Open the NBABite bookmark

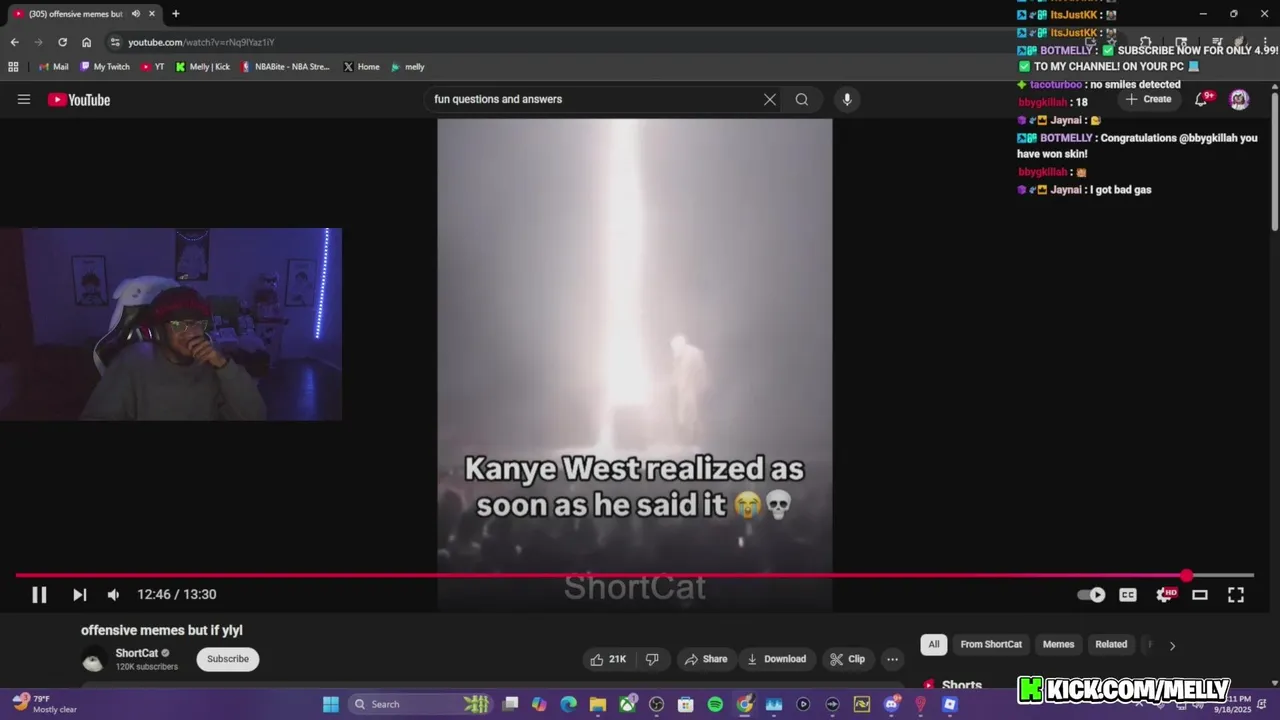point(285,67)
